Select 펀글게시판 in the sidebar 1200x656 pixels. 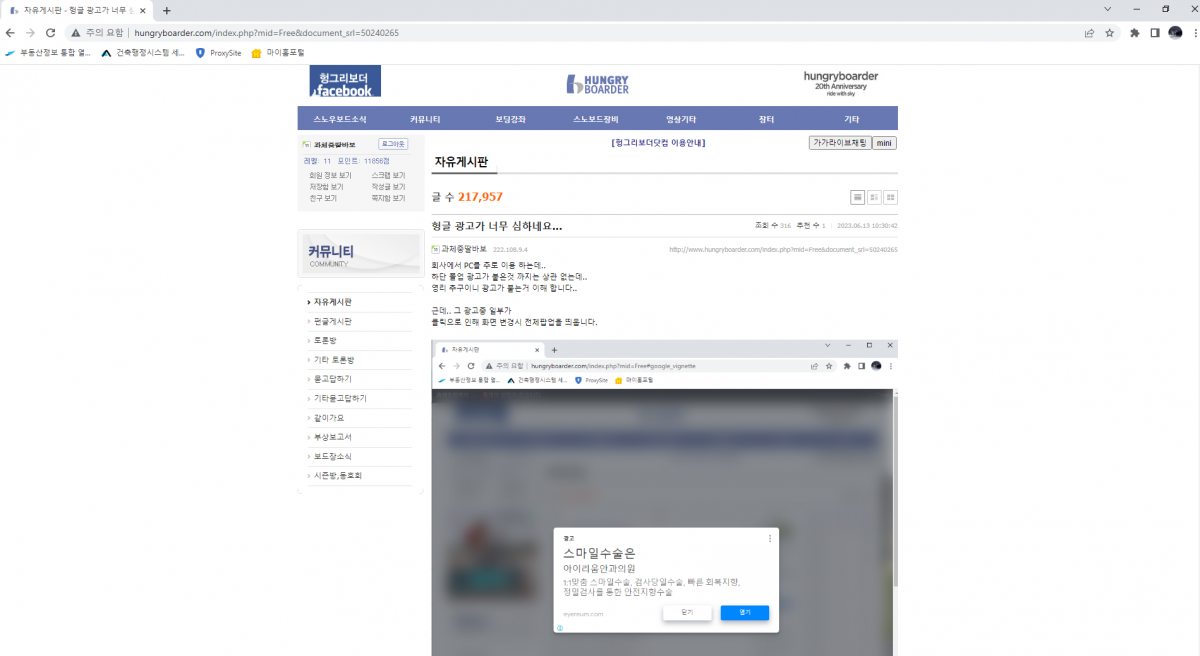point(333,321)
